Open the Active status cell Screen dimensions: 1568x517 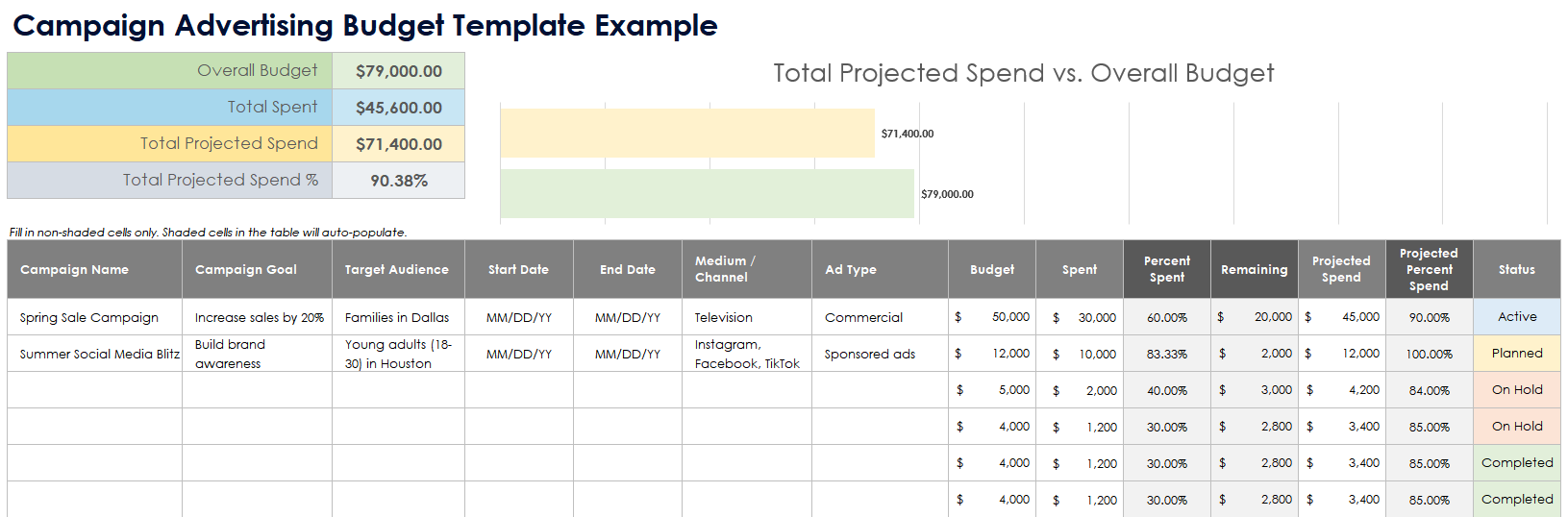pyautogui.click(x=1516, y=317)
